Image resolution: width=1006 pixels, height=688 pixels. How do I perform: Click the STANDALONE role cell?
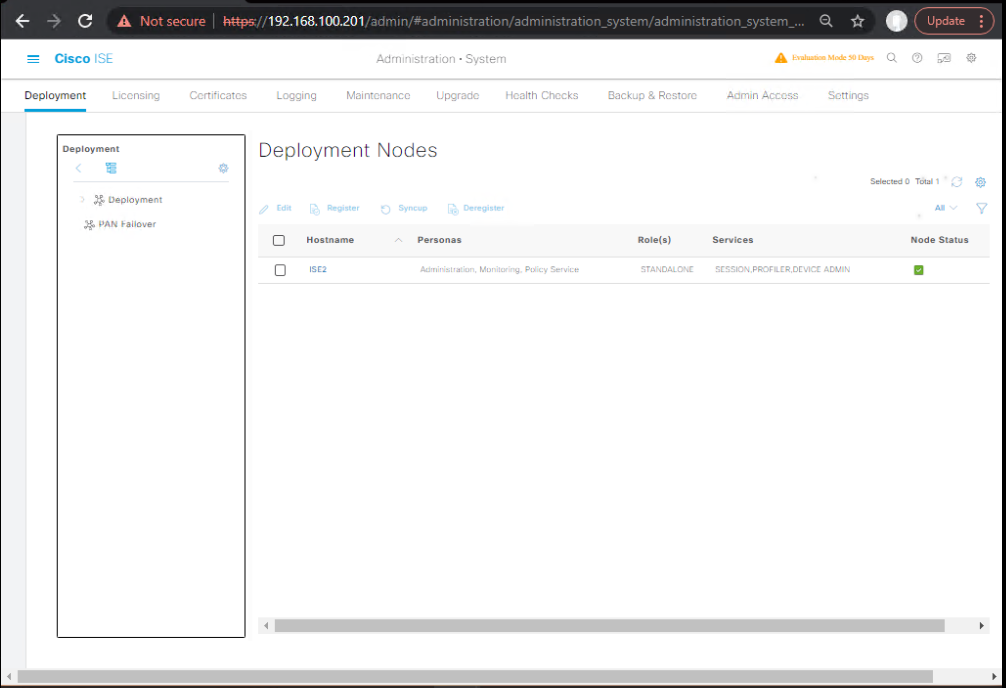[x=667, y=270]
